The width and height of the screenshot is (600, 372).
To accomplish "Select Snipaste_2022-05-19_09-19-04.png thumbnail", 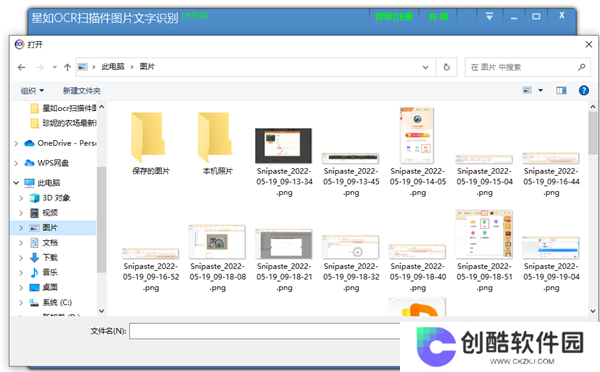I will click(x=551, y=248).
